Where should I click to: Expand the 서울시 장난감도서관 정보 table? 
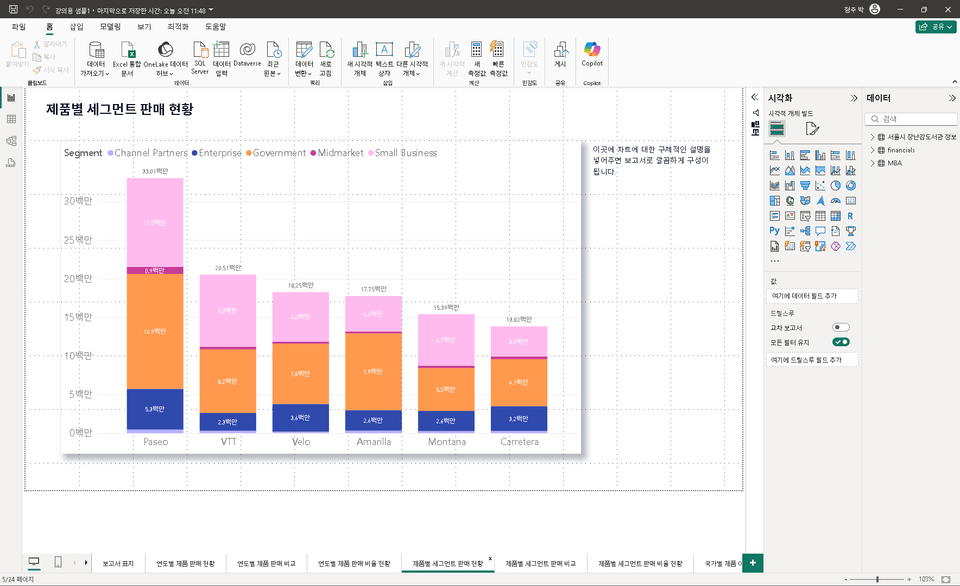872,137
